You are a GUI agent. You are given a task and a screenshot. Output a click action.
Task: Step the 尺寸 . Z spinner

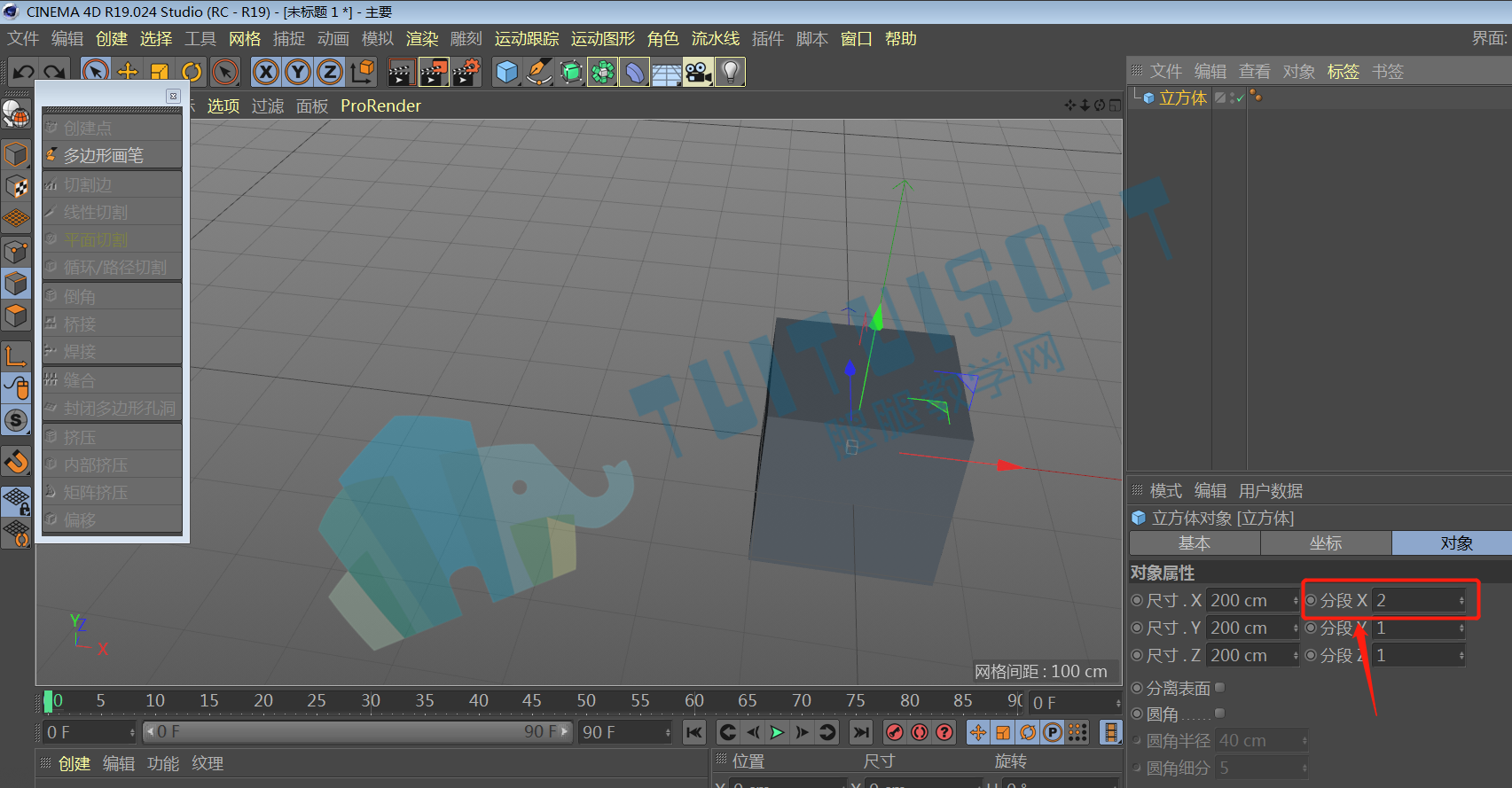[1296, 656]
